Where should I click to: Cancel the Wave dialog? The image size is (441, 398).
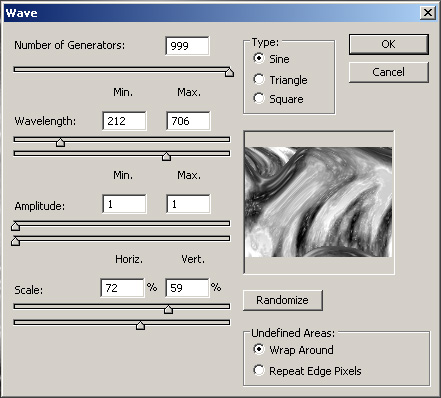[389, 72]
